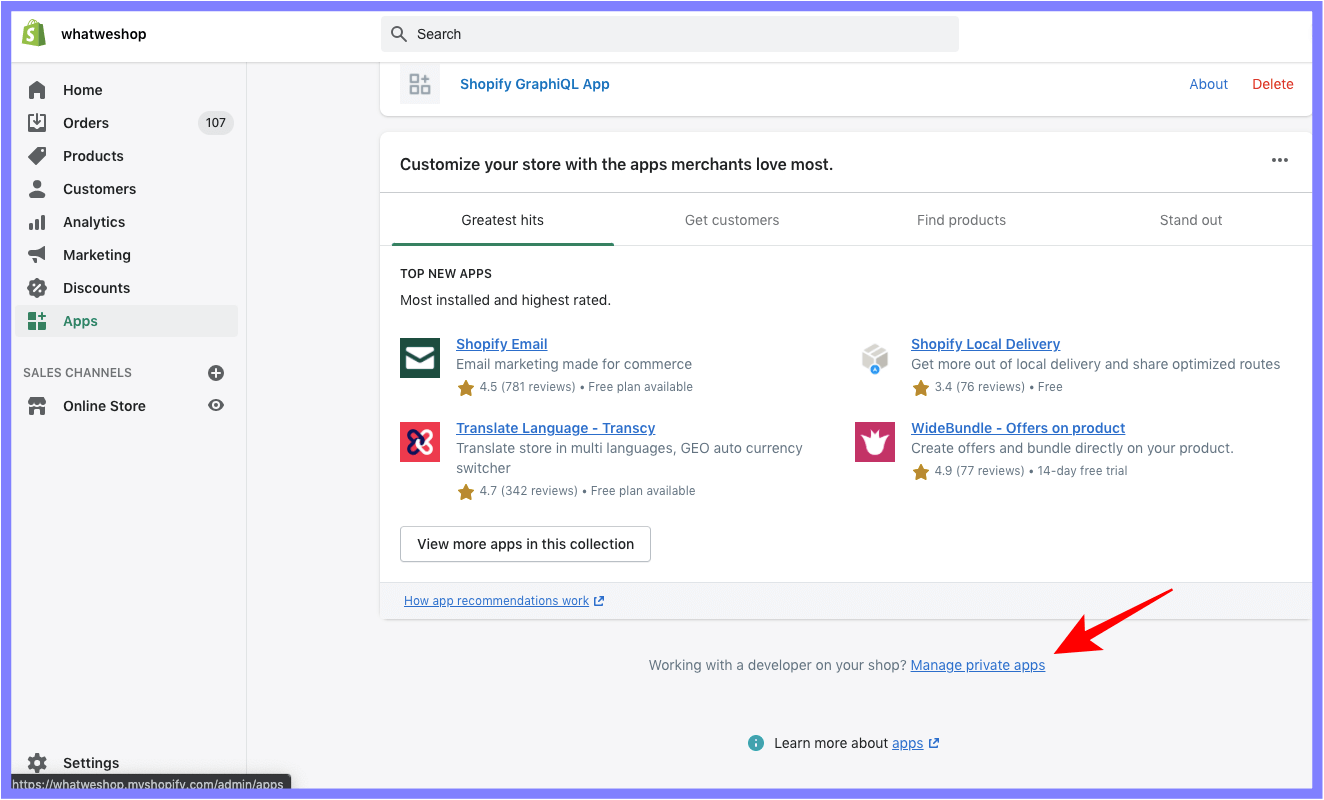
Task: Click into the Search field
Action: [x=670, y=34]
